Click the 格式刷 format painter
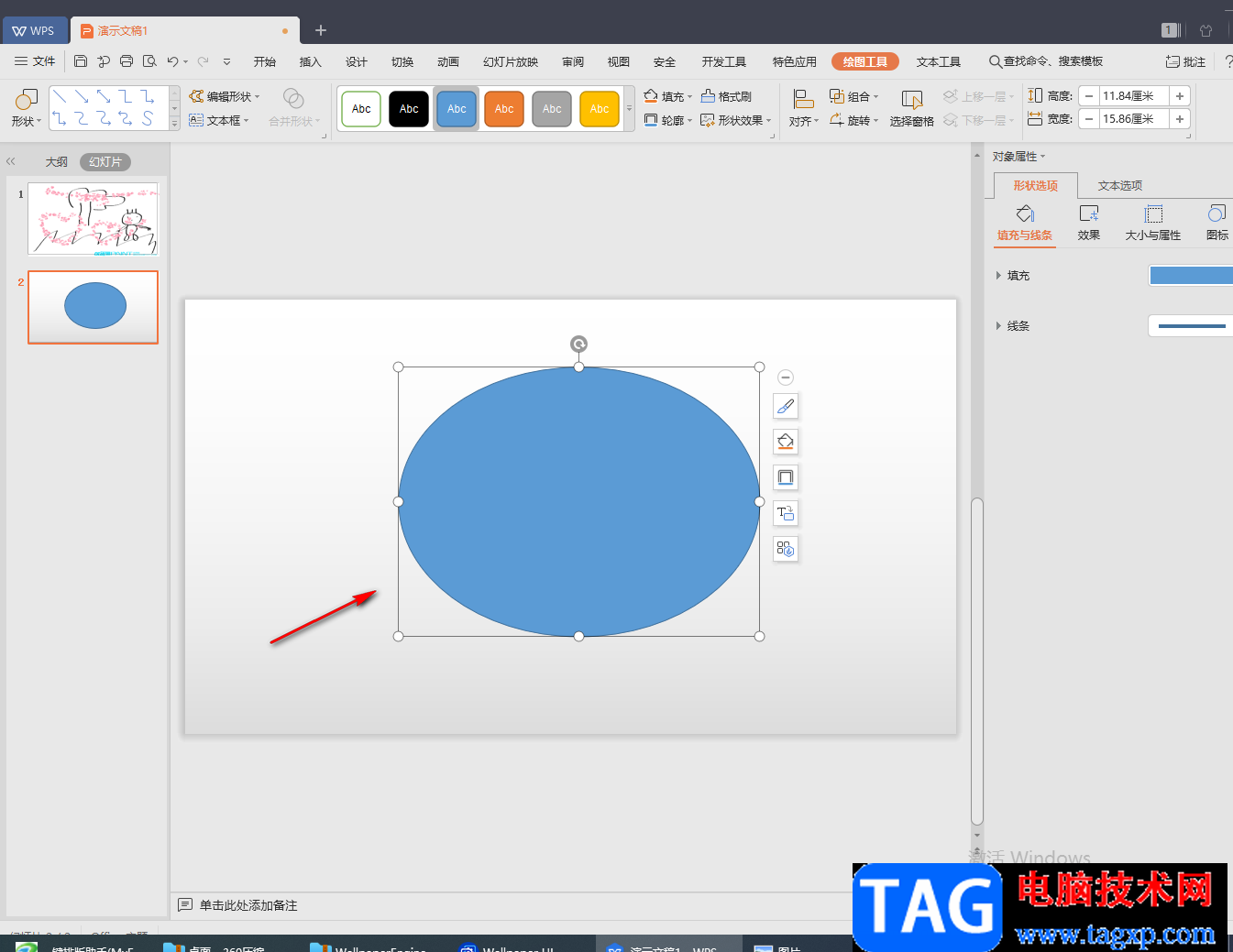 (726, 96)
